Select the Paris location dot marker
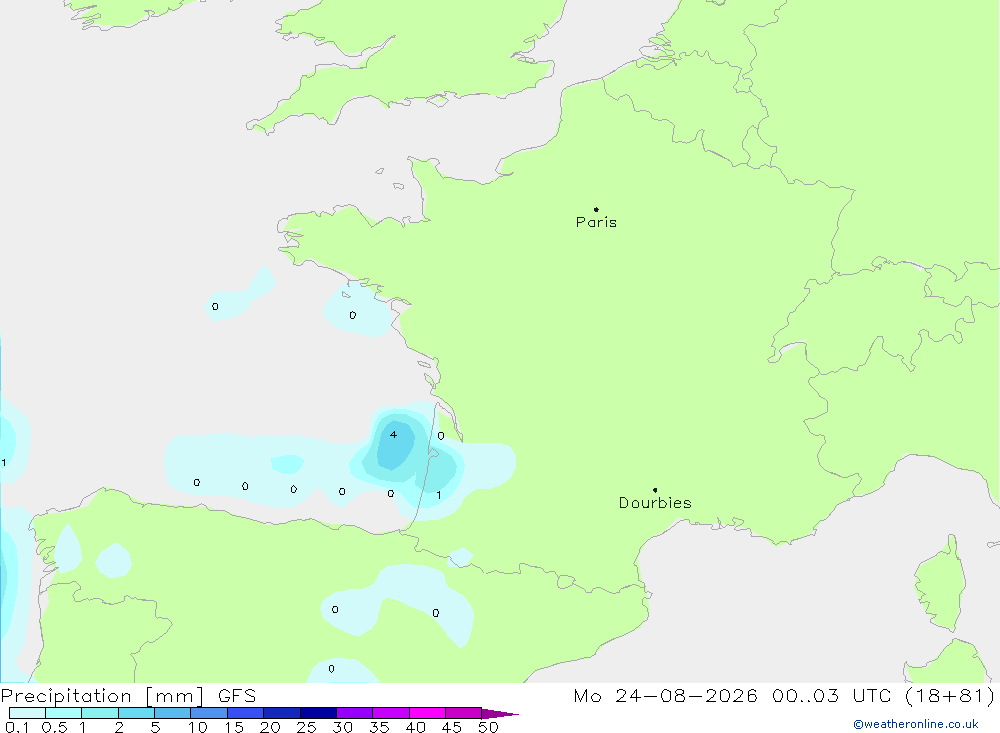 click(596, 209)
